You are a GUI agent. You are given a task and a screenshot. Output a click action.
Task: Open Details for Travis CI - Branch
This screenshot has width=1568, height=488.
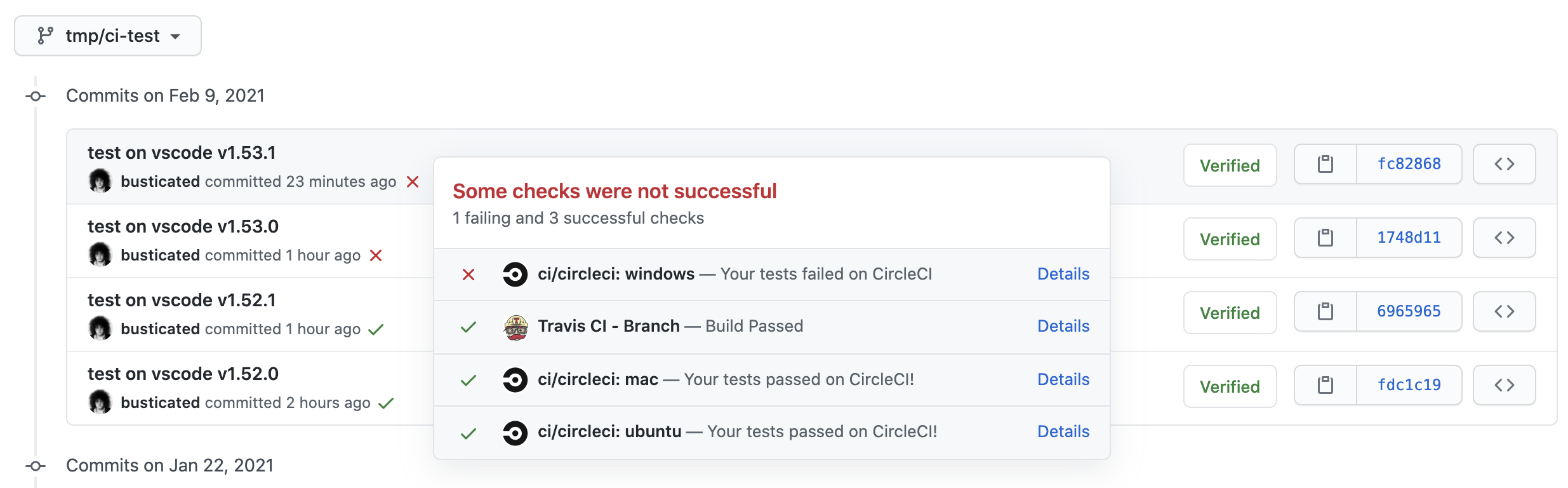1063,326
